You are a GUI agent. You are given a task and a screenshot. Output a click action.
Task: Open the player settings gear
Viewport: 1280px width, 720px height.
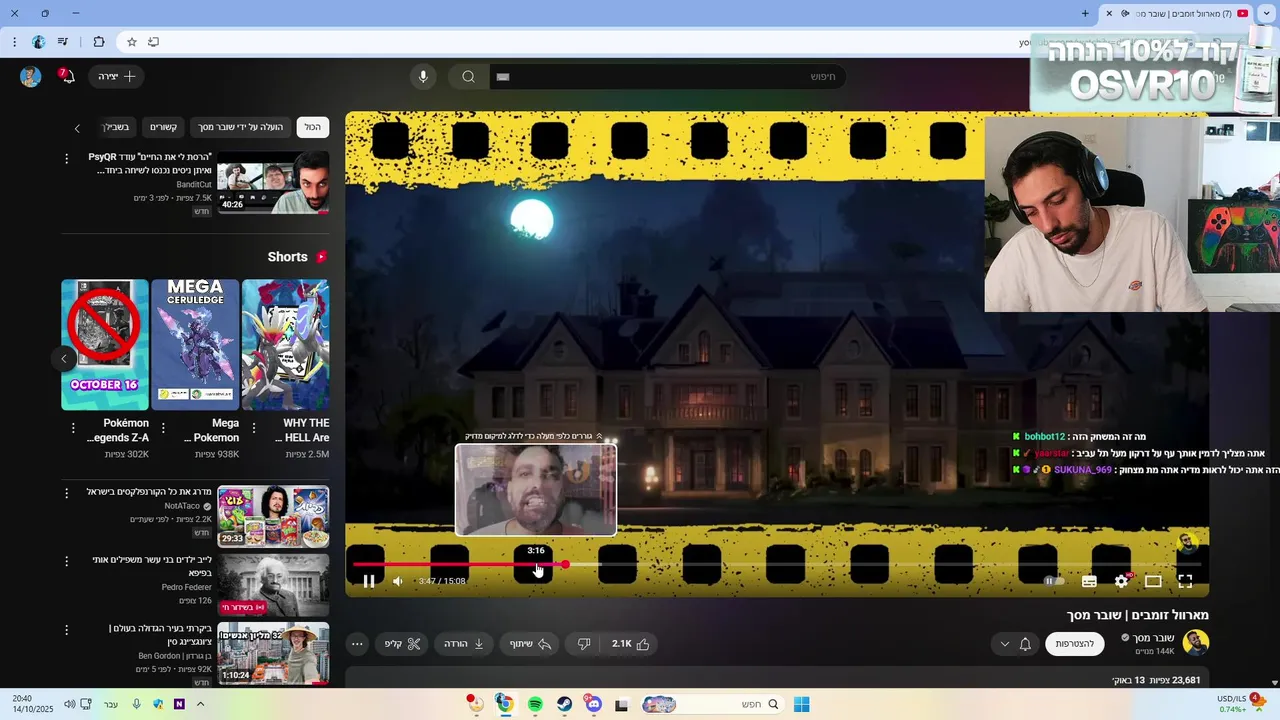(x=1121, y=581)
